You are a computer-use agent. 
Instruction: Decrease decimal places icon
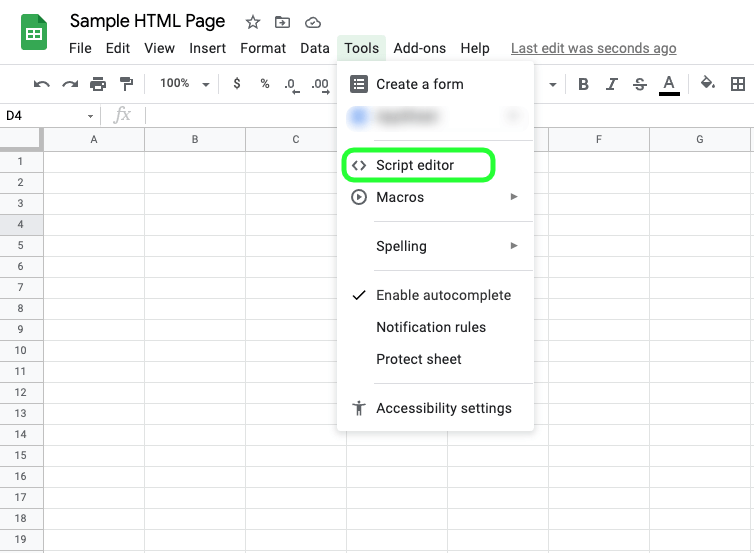[291, 85]
